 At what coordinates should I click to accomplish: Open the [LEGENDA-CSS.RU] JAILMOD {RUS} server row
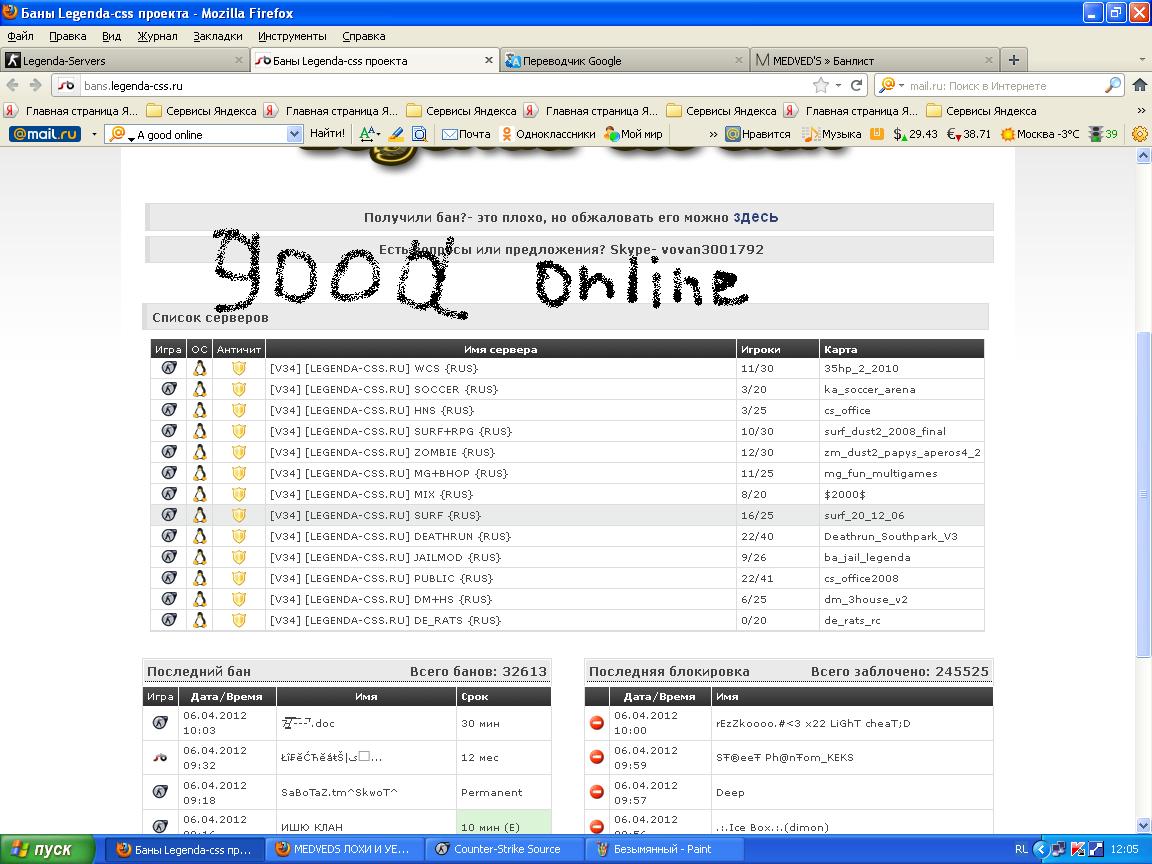click(x=567, y=557)
